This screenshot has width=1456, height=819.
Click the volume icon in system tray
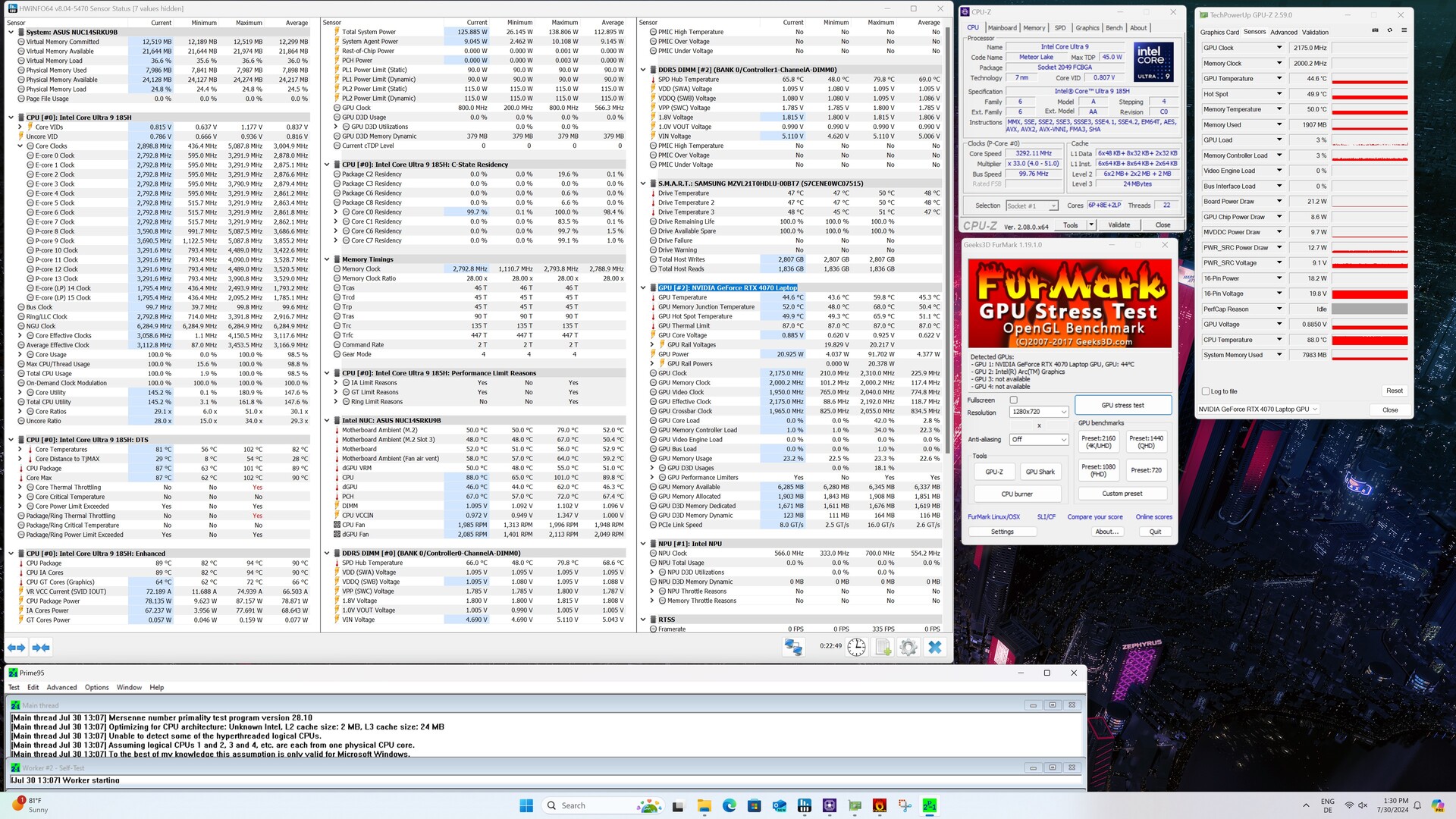tap(1363, 805)
